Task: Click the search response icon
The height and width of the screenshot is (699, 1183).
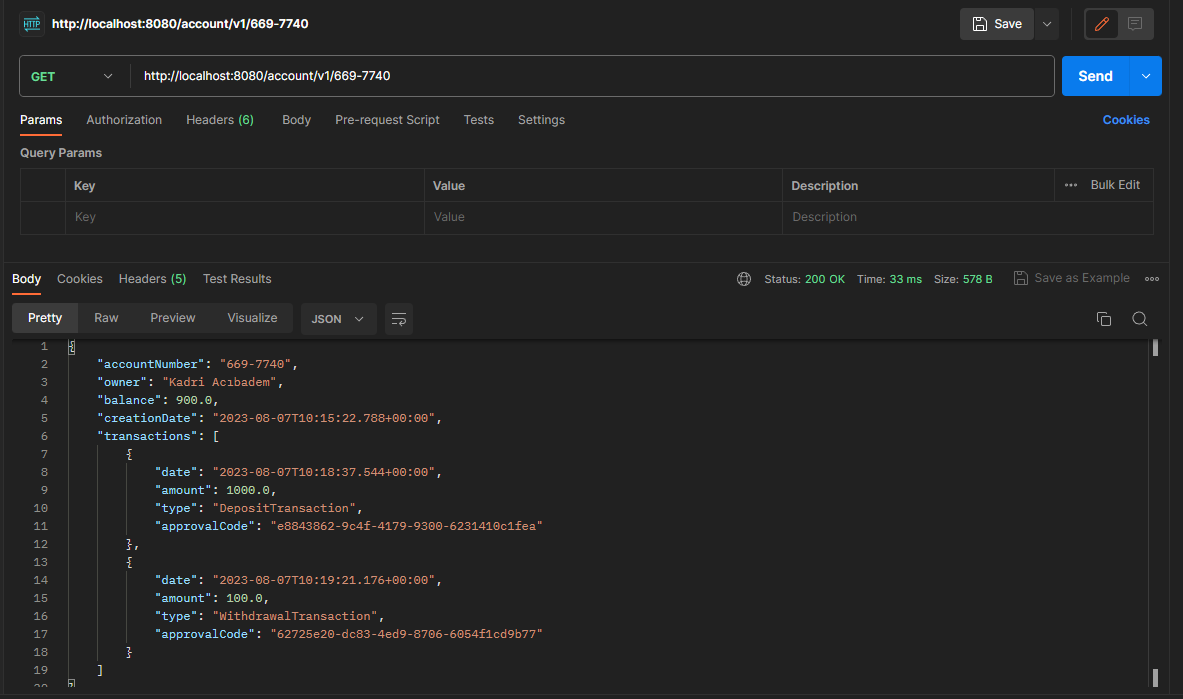Action: pyautogui.click(x=1139, y=319)
